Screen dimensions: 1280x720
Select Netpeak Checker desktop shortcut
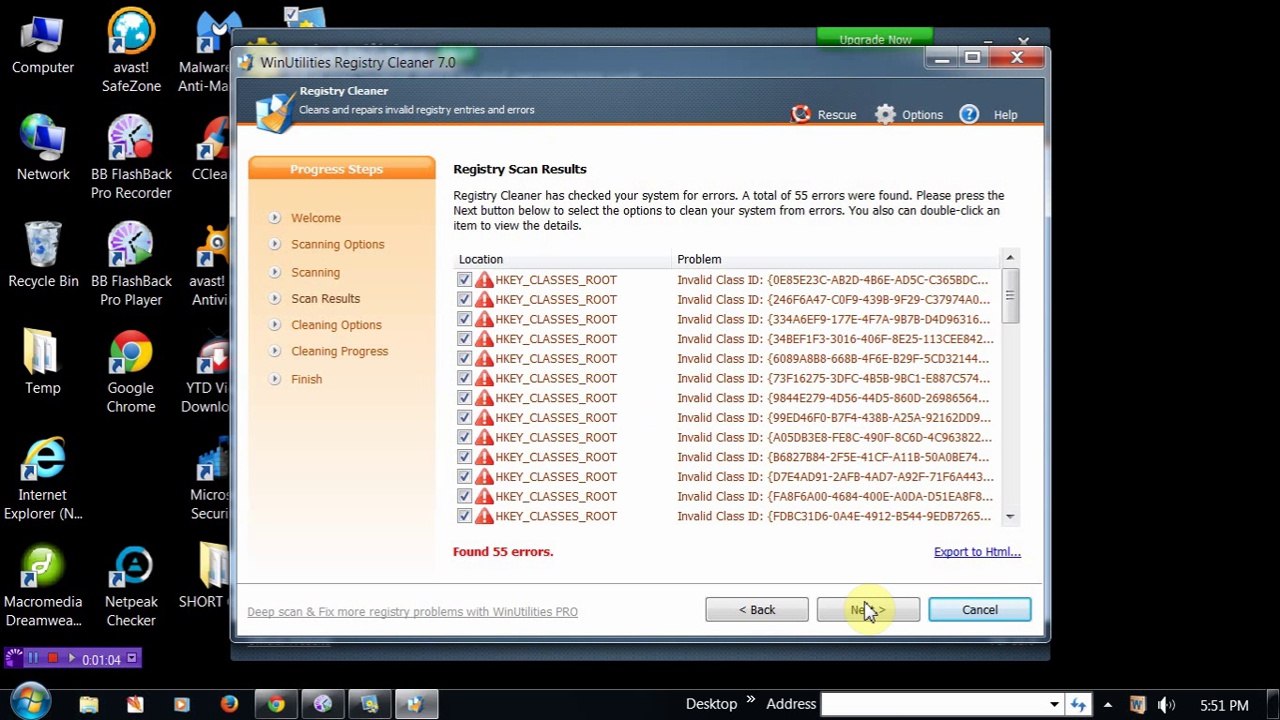coord(131,587)
